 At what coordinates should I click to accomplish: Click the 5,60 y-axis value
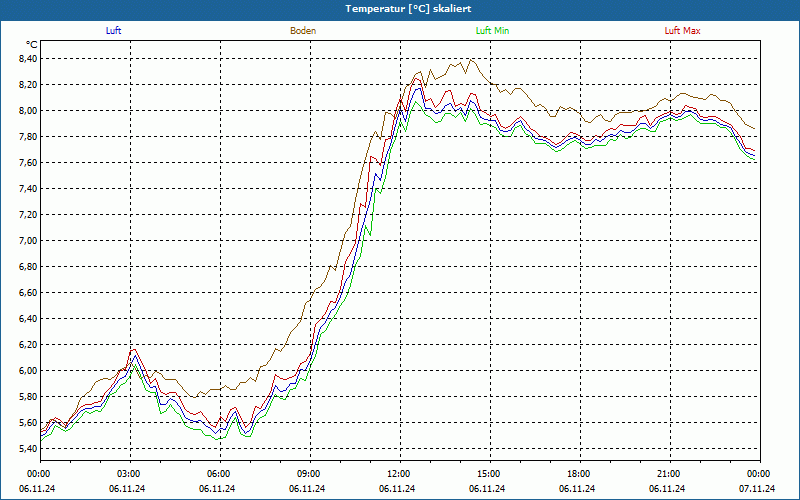click(x=29, y=423)
